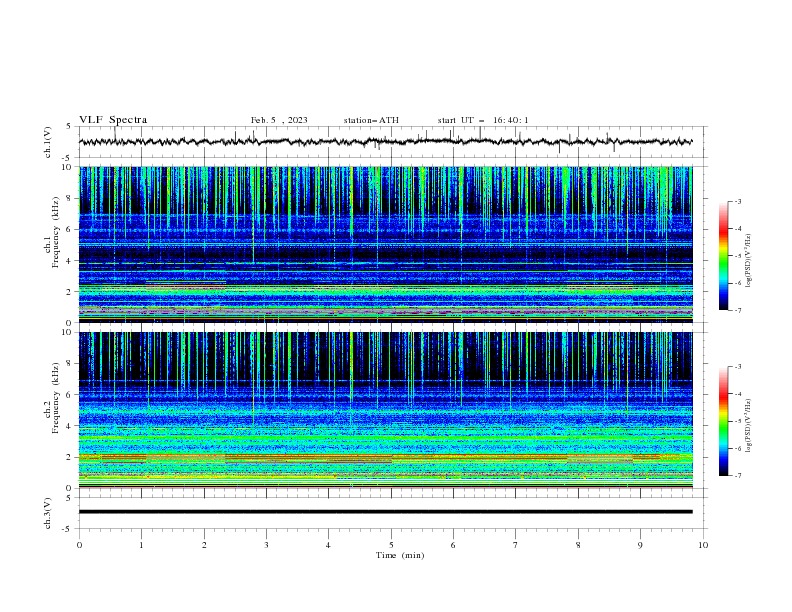Click the ch.2 VLF spectrogram panel
Viewport: 792px width, 612px height.
385,410
